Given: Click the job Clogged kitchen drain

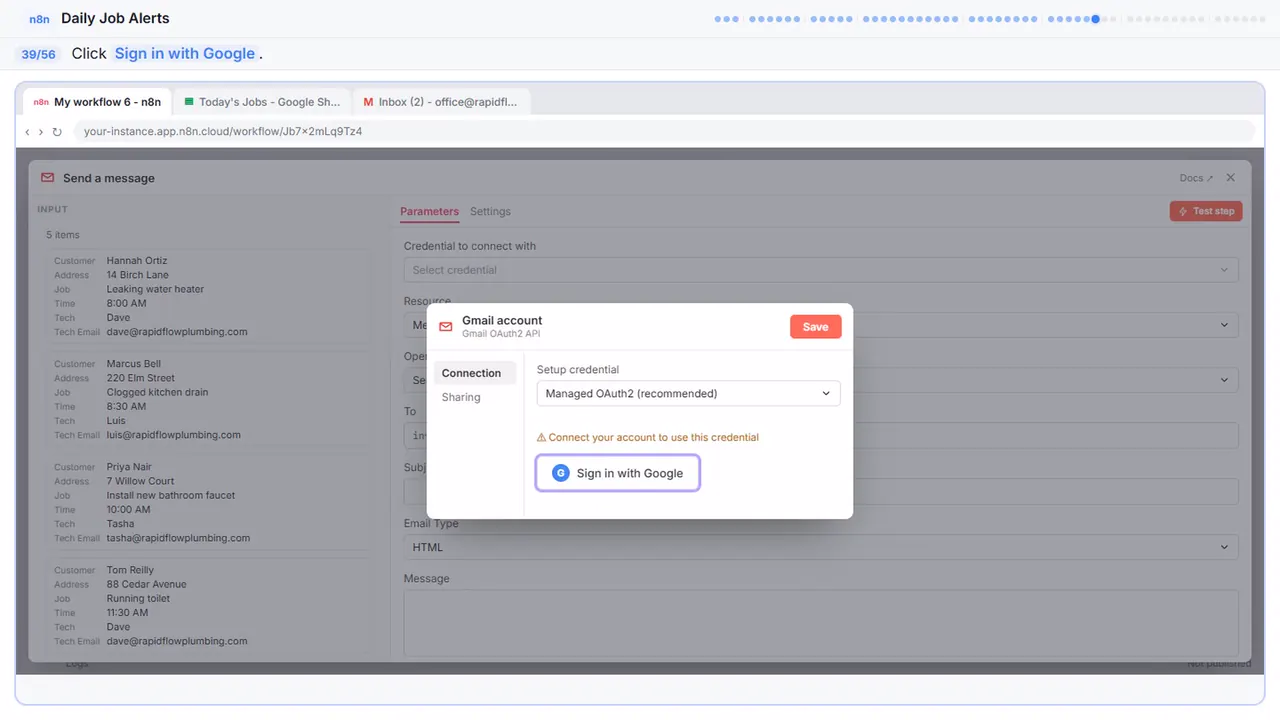Looking at the screenshot, I should (x=158, y=392).
